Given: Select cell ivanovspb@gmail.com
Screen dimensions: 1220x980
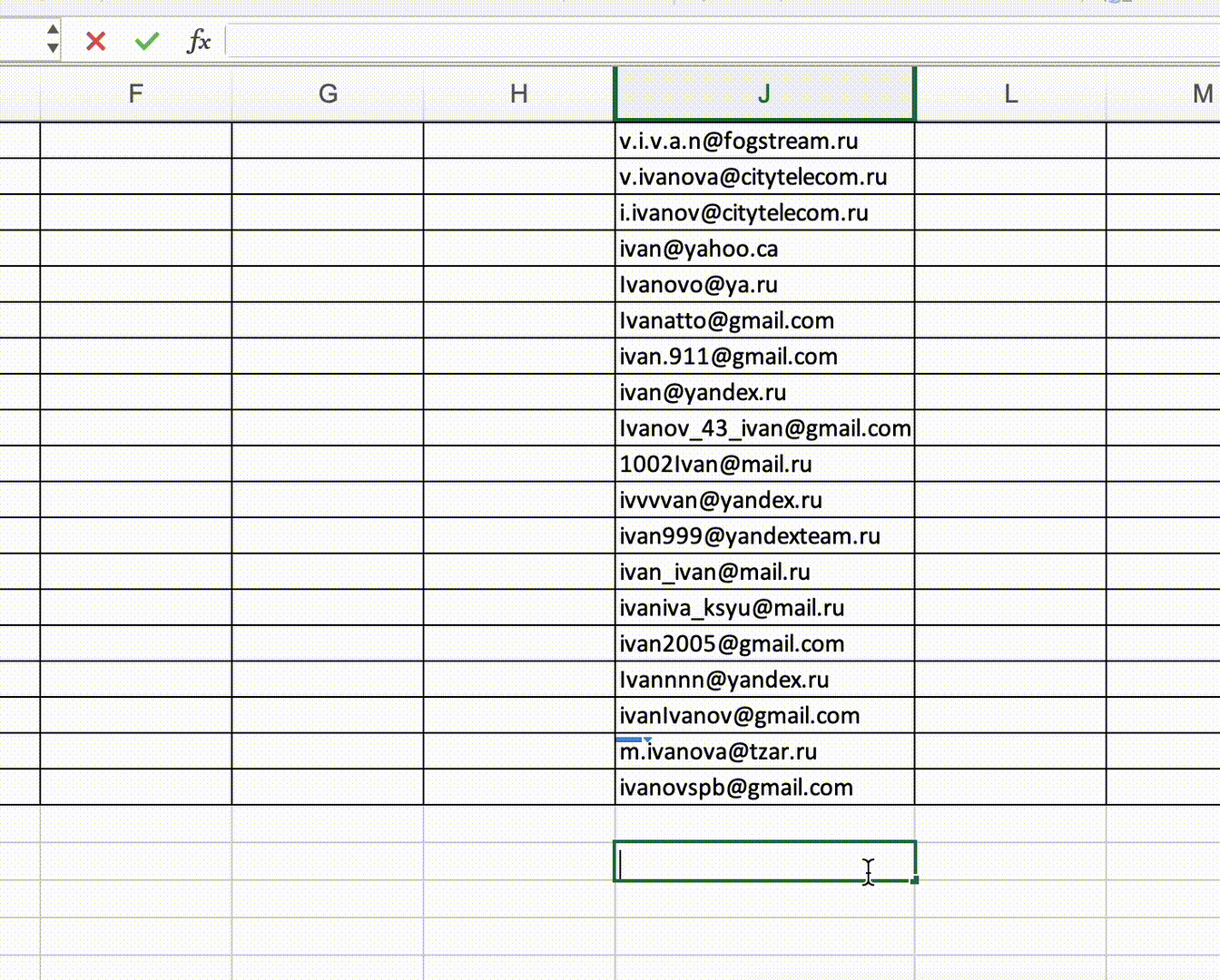Looking at the screenshot, I should click(764, 787).
